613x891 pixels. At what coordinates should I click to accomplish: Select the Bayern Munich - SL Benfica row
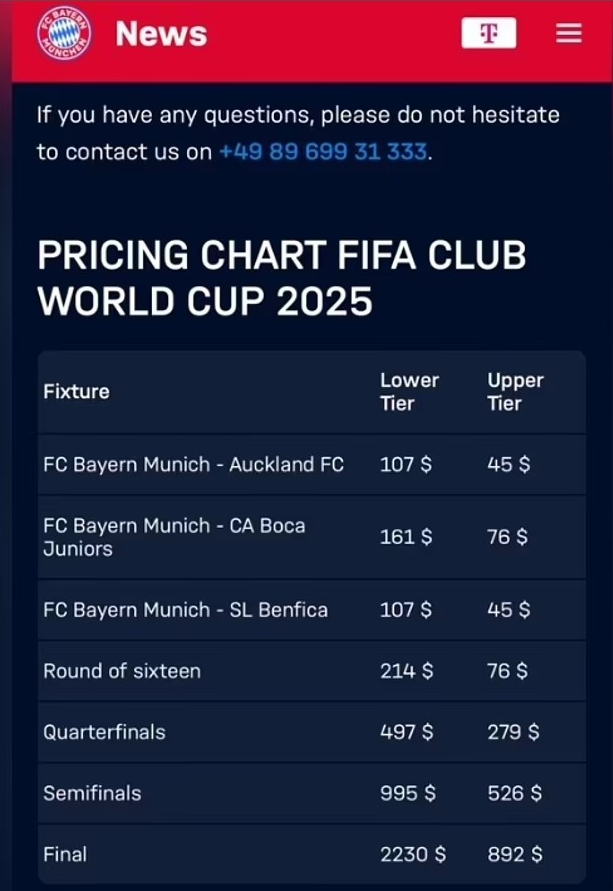(311, 610)
